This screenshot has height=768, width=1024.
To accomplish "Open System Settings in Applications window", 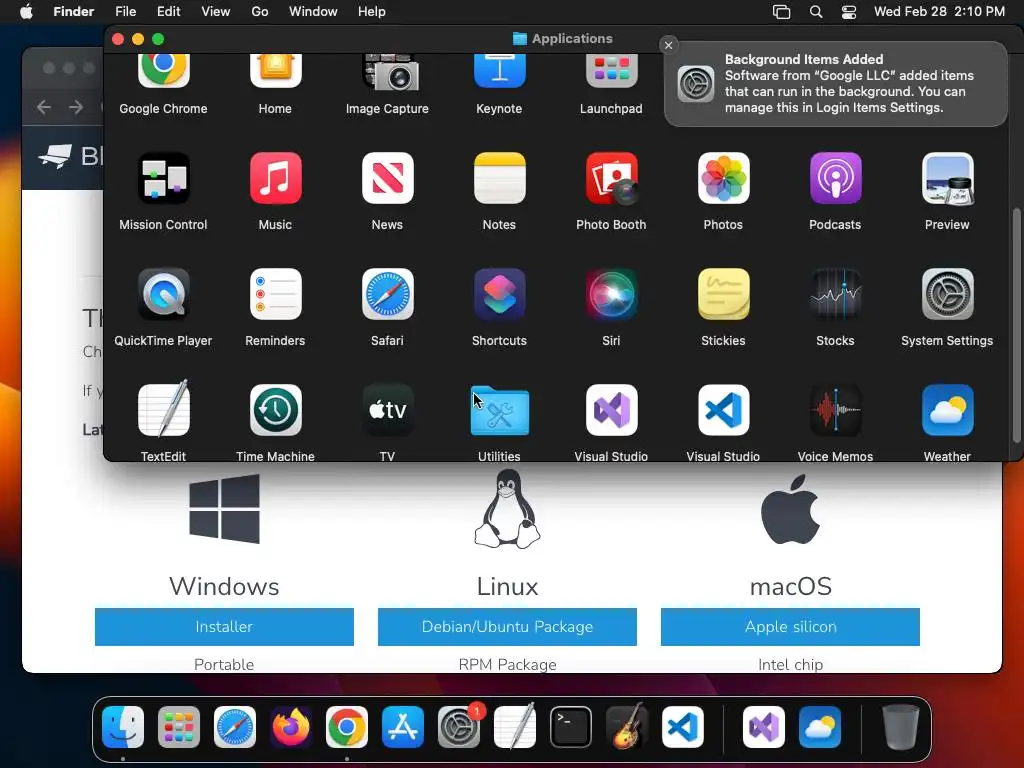I will 947,294.
